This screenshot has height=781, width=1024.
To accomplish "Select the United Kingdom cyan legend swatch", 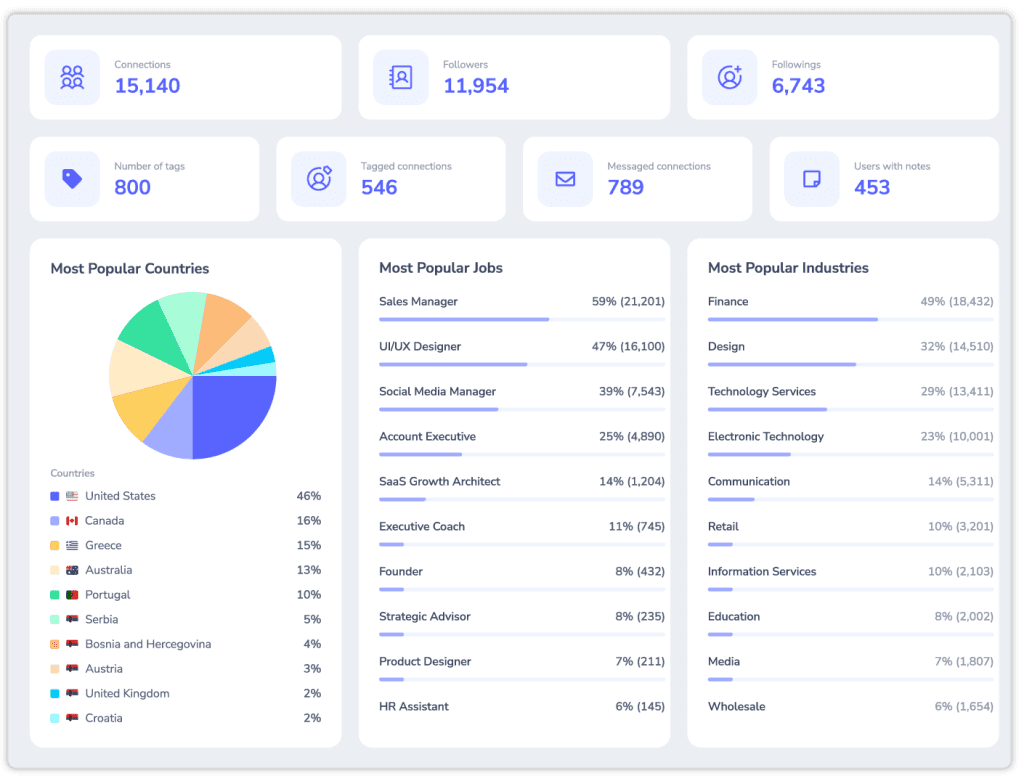I will pos(55,693).
